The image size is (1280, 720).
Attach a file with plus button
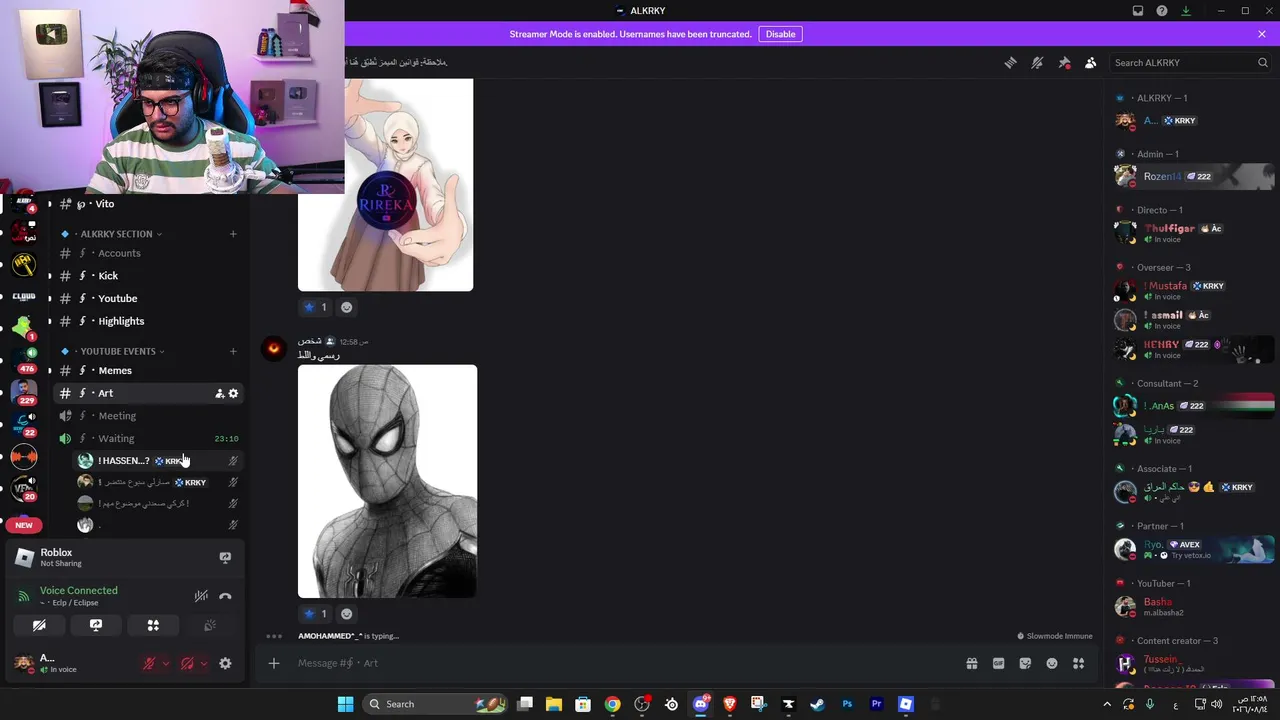[273, 663]
